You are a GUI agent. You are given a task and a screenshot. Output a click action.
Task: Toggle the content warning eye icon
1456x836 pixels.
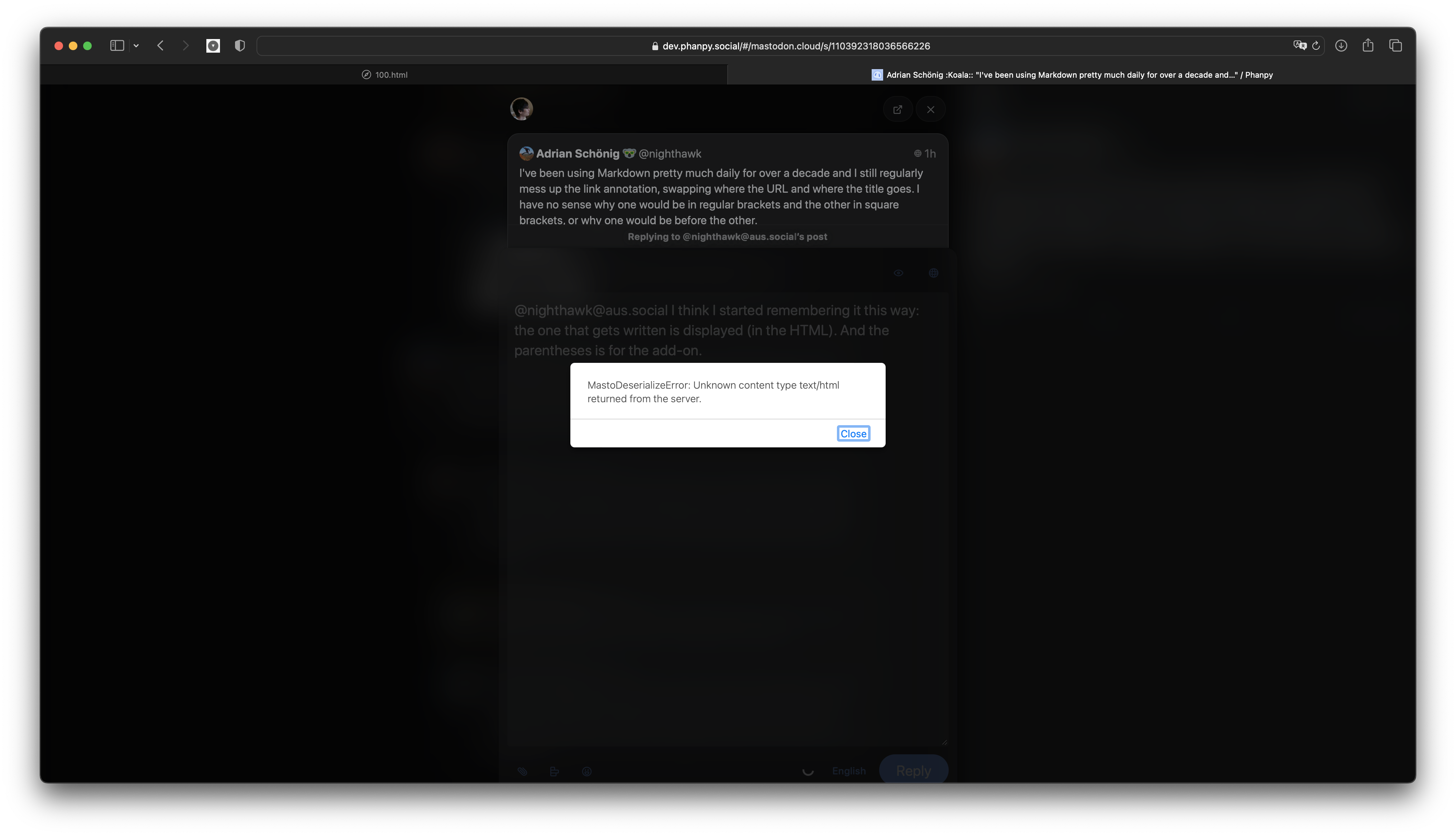tap(899, 273)
